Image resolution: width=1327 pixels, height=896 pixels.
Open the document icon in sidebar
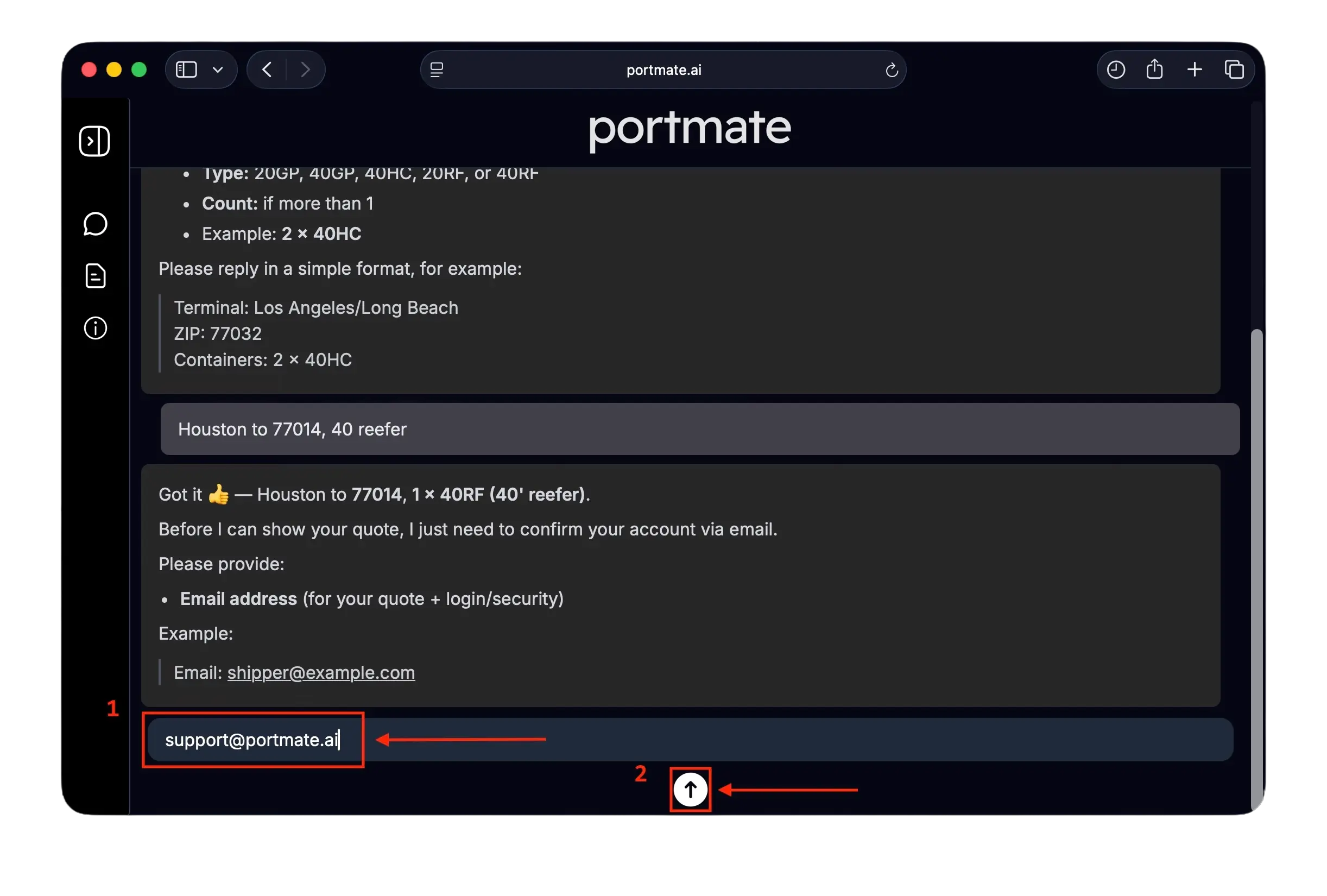[96, 276]
